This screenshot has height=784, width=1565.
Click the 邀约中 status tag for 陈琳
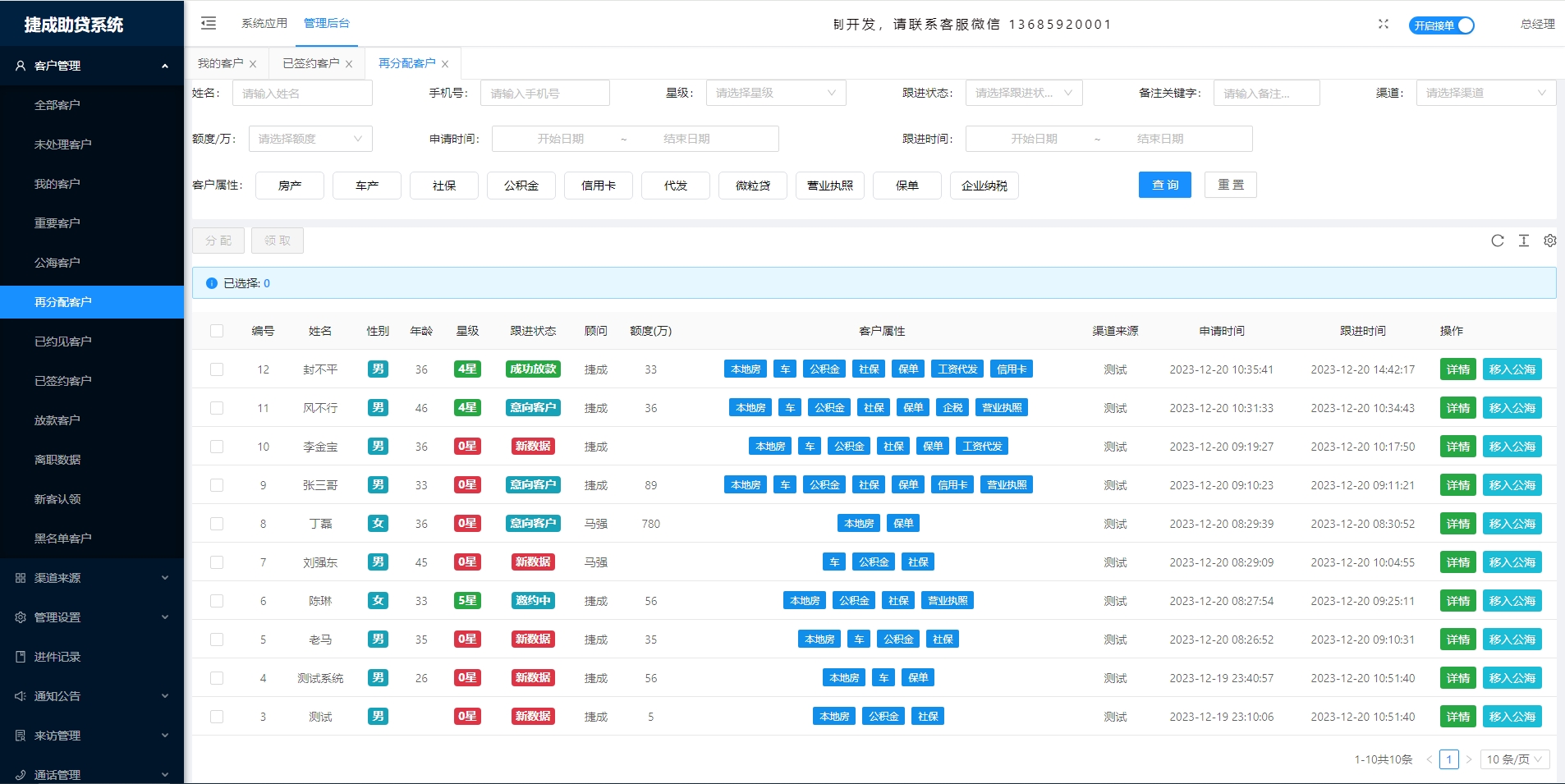(534, 601)
